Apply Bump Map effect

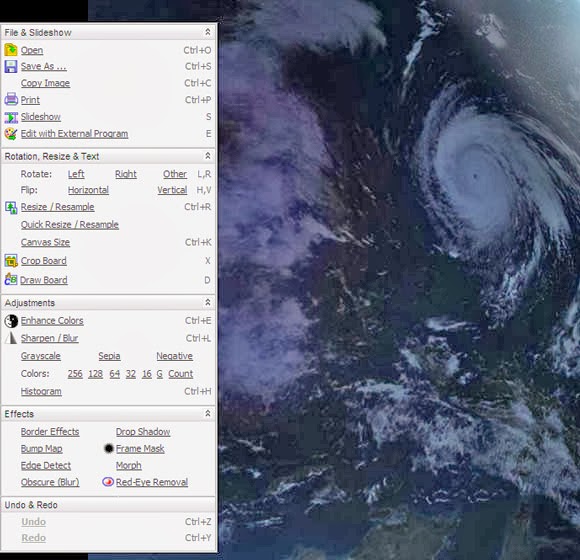(41, 449)
